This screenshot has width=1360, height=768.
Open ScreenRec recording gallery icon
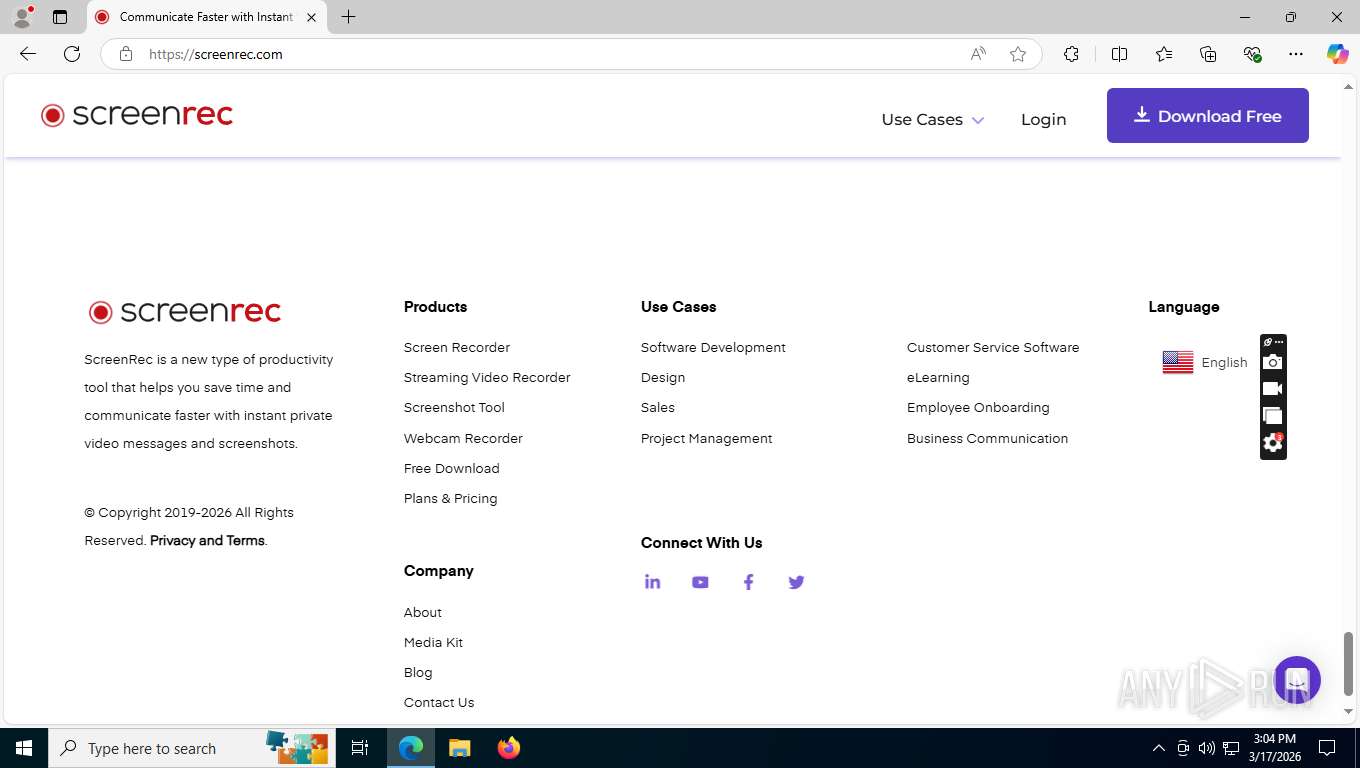point(1272,416)
